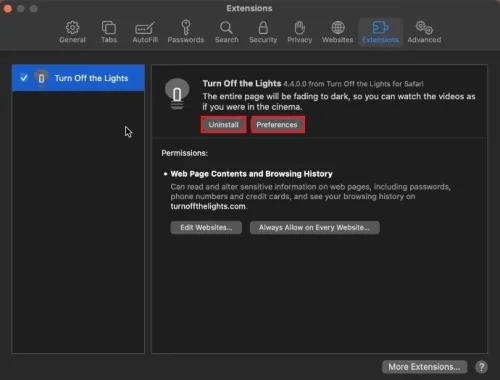Select the Turn Off the Lights extension row
500x380 pixels.
click(x=78, y=78)
